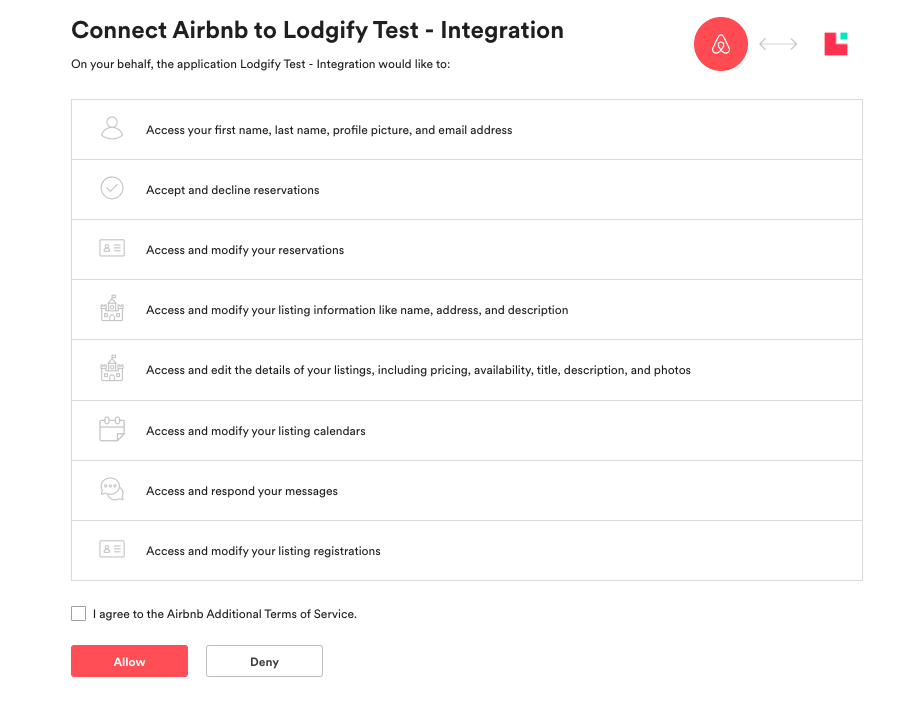Click the chat bubble icon for messages
915x712 pixels.
tap(112, 490)
